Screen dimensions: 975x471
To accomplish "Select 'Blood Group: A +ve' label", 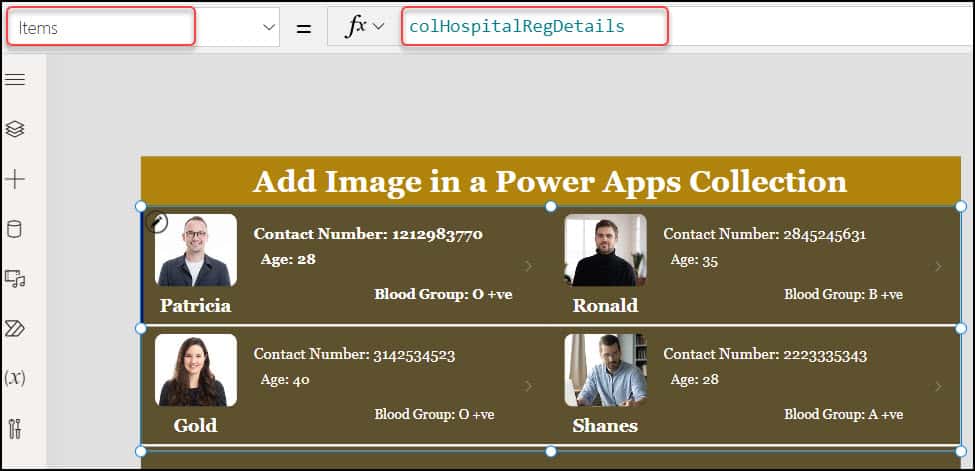I will [843, 414].
